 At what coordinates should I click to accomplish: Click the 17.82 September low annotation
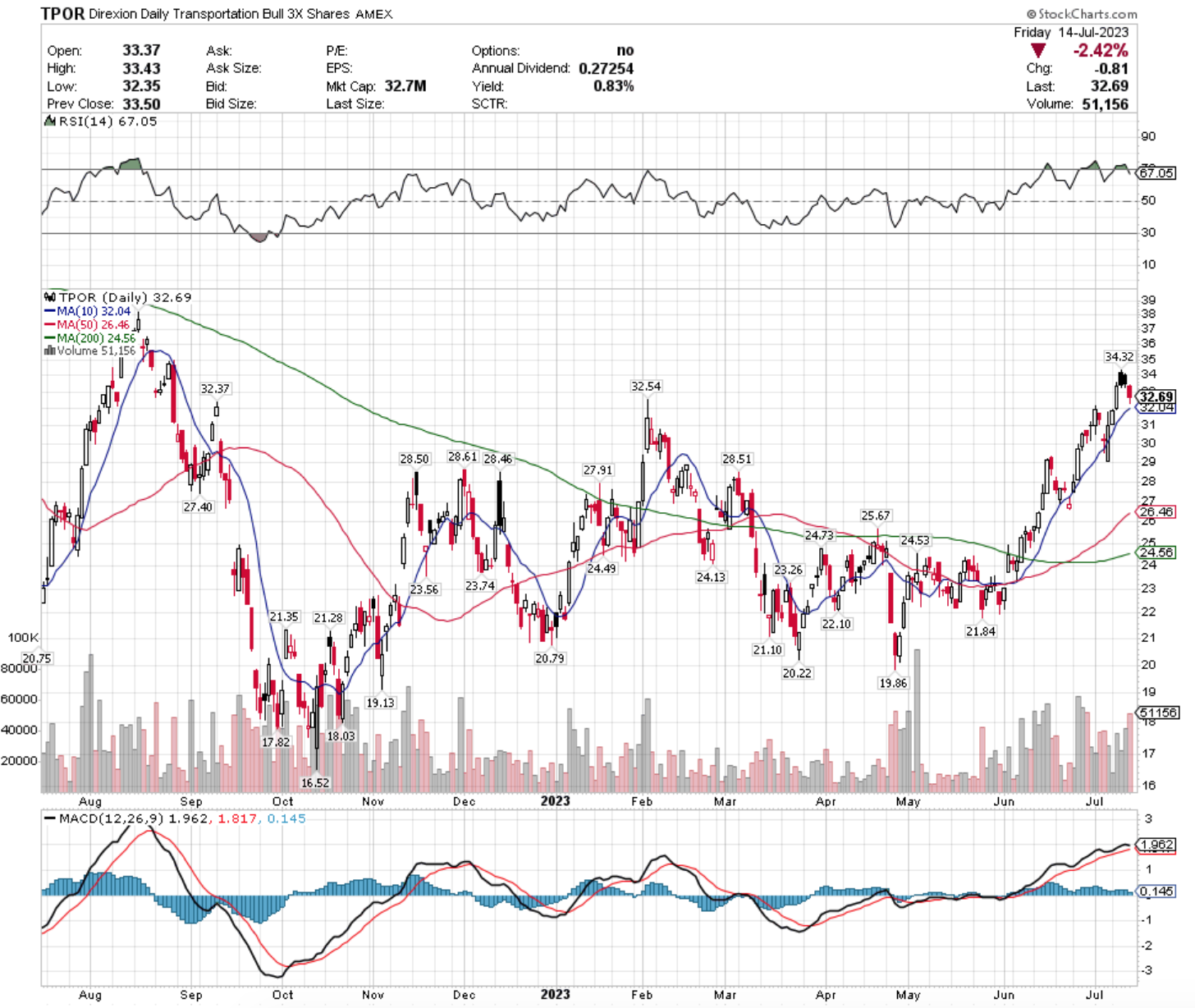pyautogui.click(x=276, y=742)
